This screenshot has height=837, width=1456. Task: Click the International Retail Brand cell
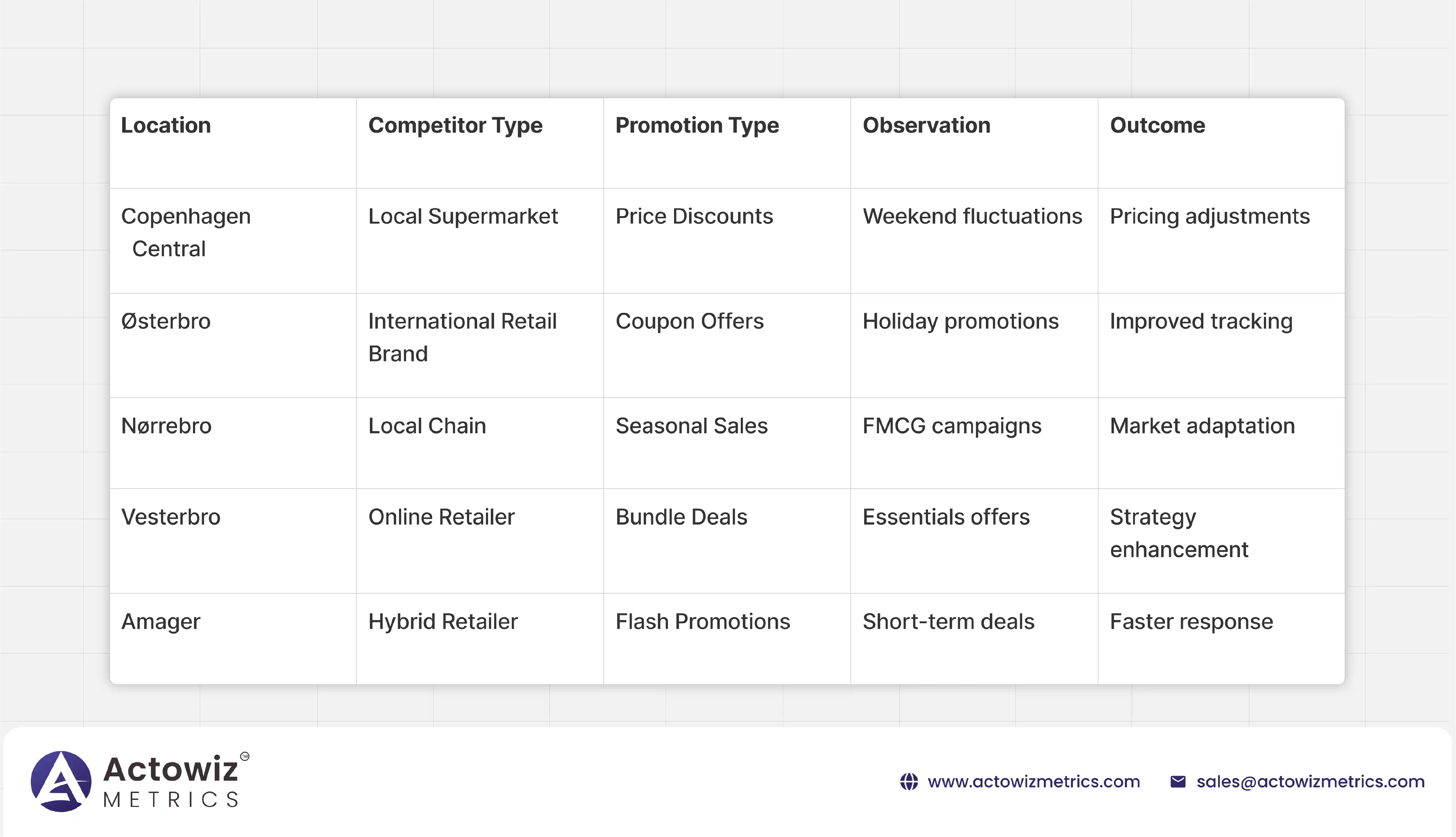(x=462, y=338)
